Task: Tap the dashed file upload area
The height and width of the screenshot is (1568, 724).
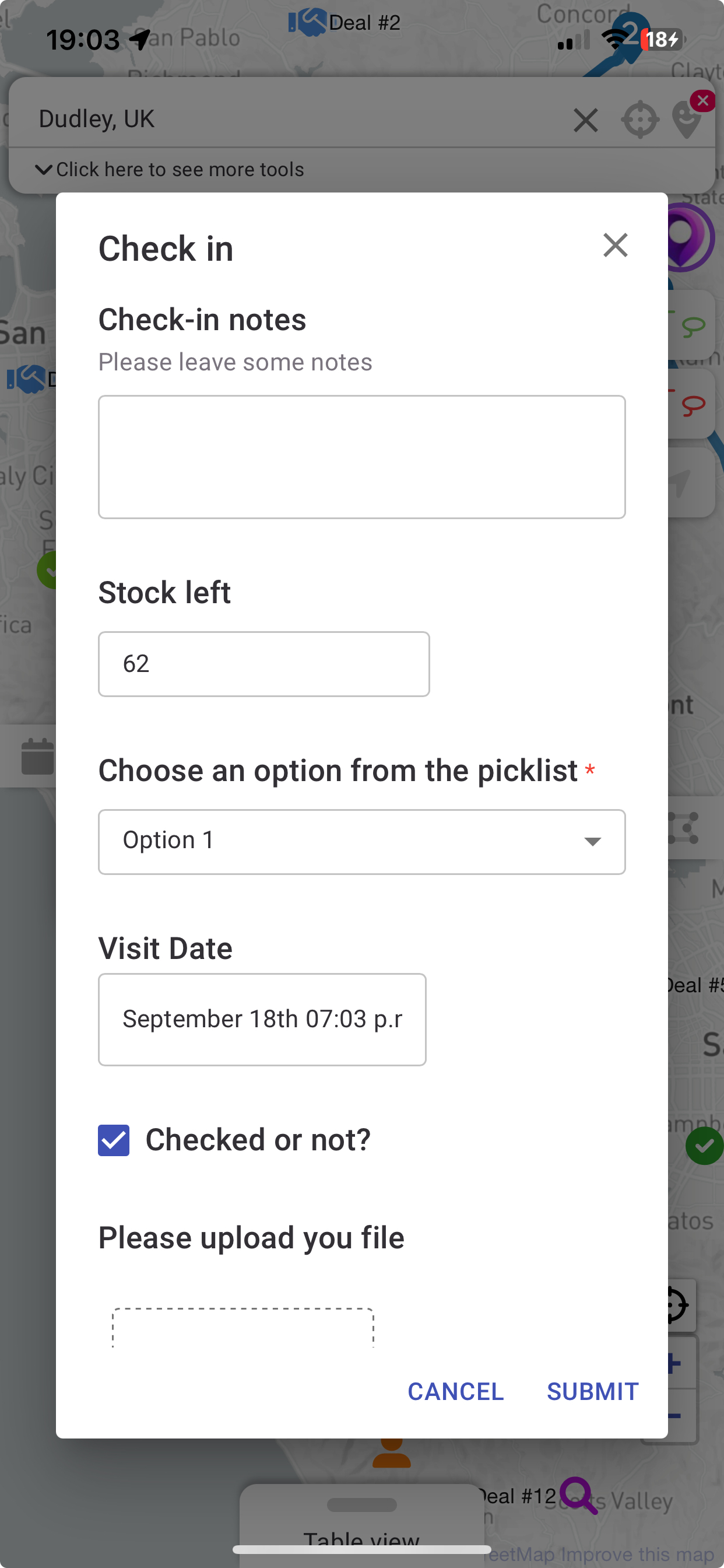Action: (242, 1328)
